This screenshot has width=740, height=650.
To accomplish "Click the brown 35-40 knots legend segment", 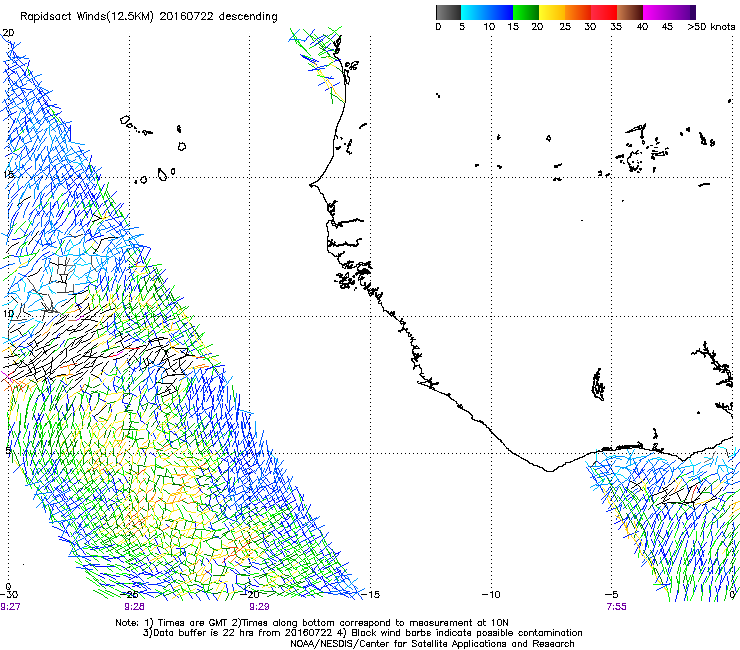I will pos(630,12).
